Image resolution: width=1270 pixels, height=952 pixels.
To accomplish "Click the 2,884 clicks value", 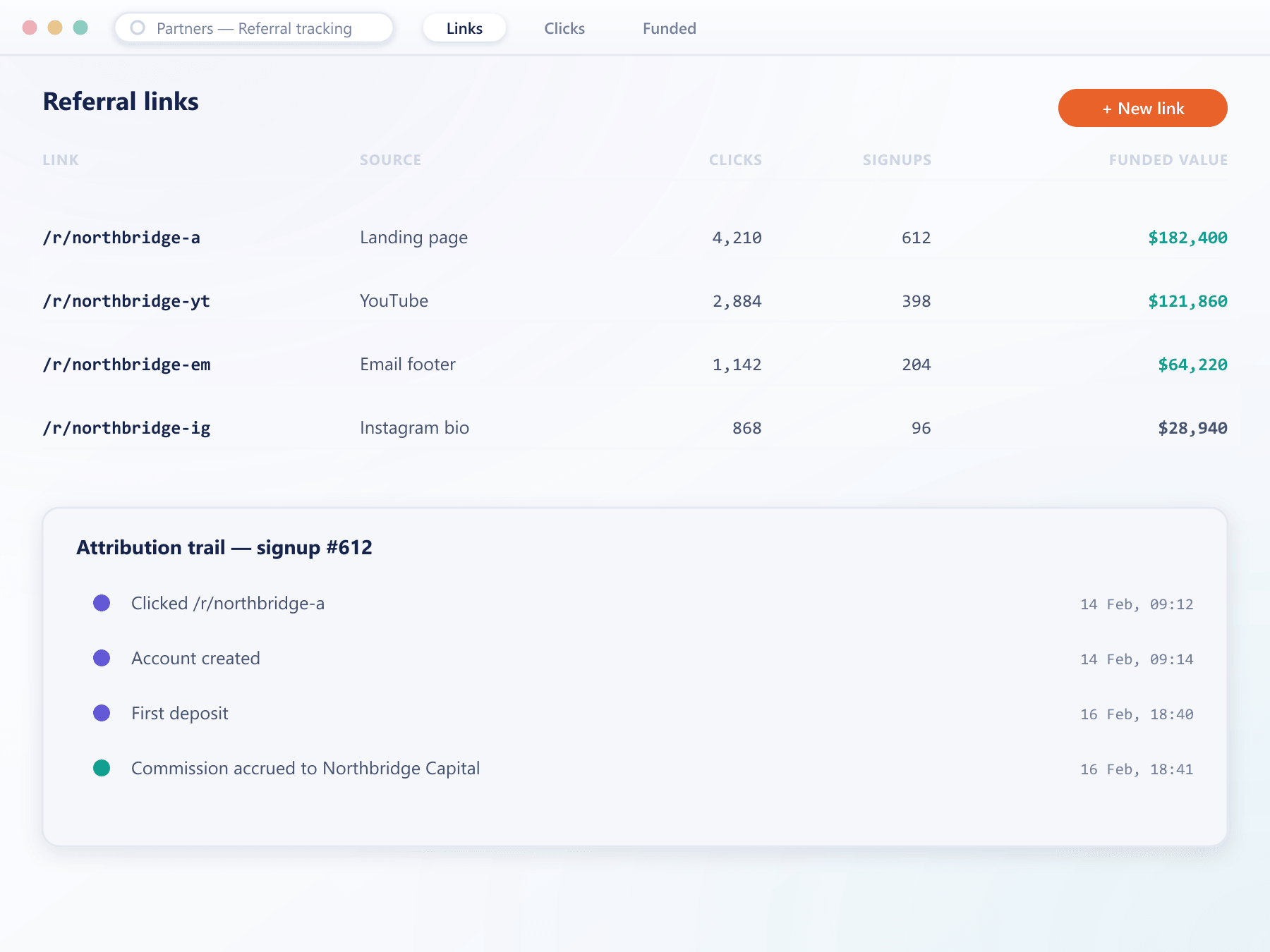I will (737, 301).
